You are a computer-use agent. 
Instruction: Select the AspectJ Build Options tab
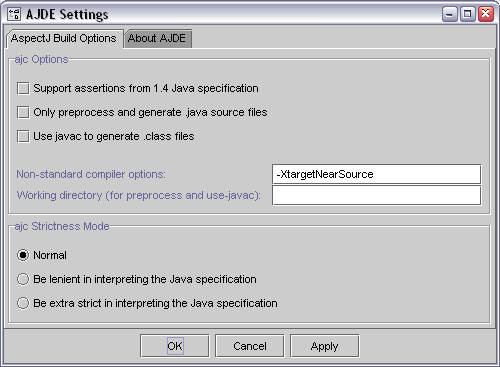click(64, 39)
